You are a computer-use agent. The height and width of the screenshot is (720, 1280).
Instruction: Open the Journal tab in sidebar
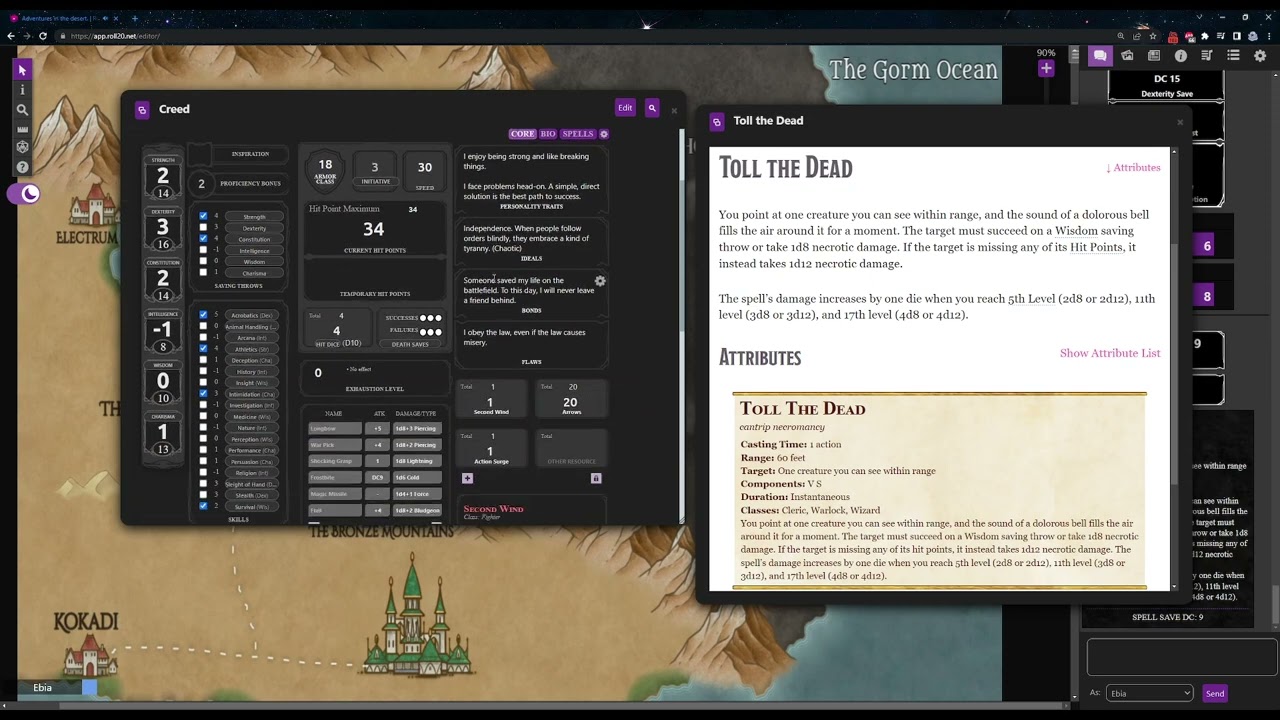[1154, 56]
